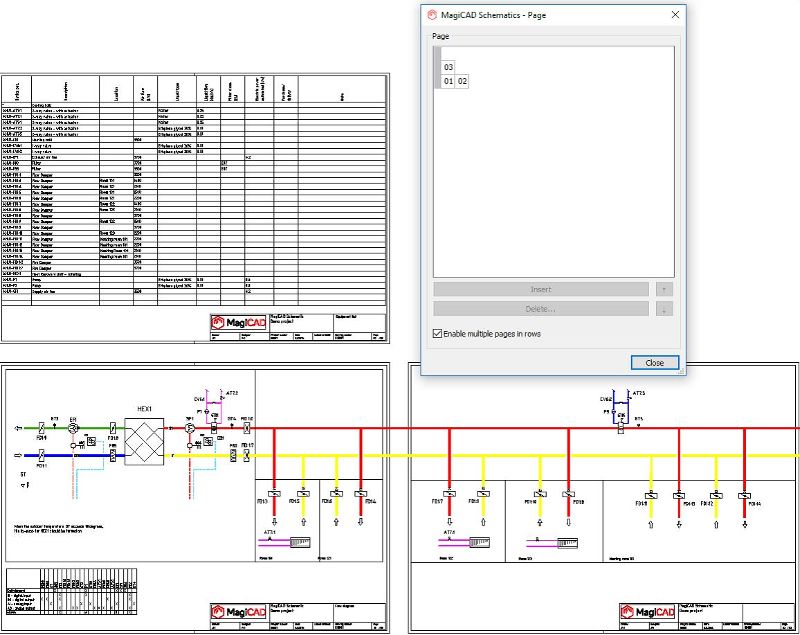Select page 03 in the page grid
Image resolution: width=800 pixels, height=635 pixels.
[448, 67]
